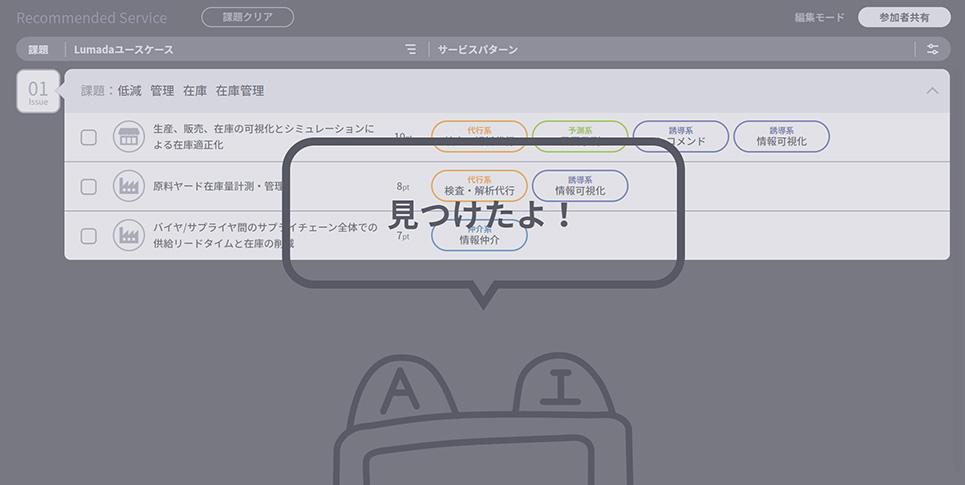Select the 代行系 検査・解析代行 tag
The image size is (965, 485).
(x=479, y=186)
